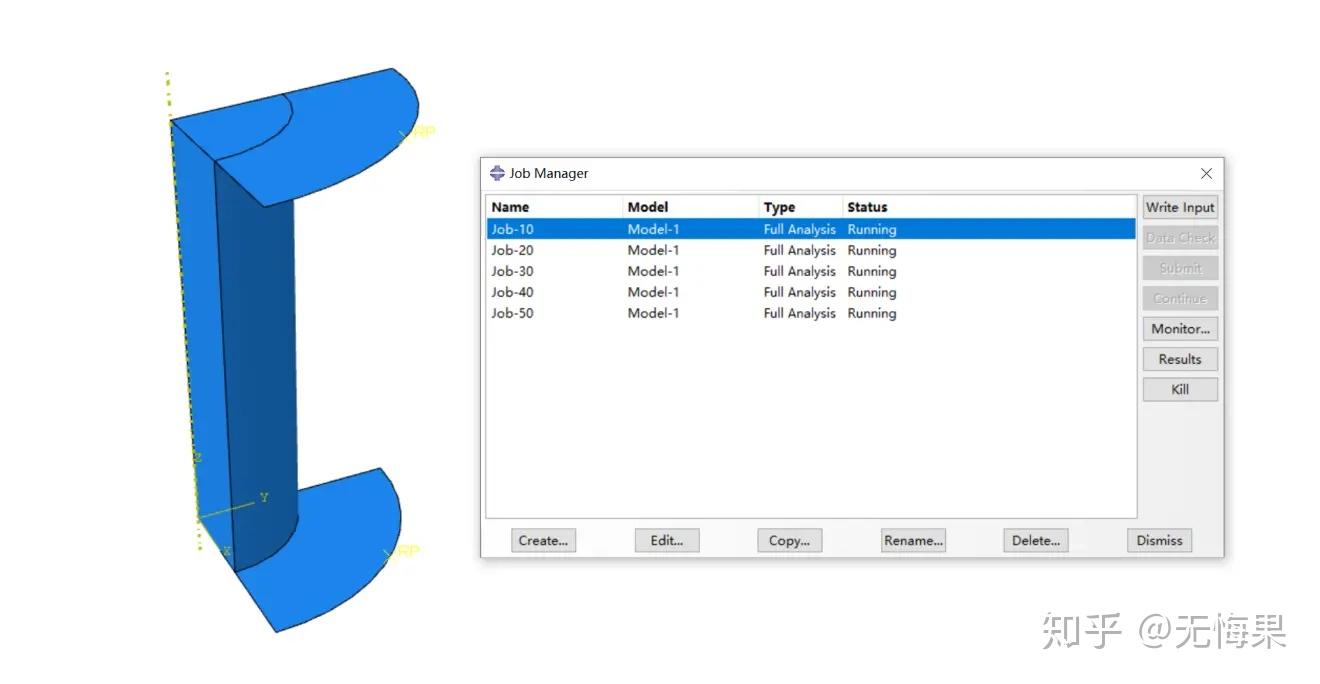Click the Copy... button
The image size is (1320, 684).
pyautogui.click(x=789, y=541)
